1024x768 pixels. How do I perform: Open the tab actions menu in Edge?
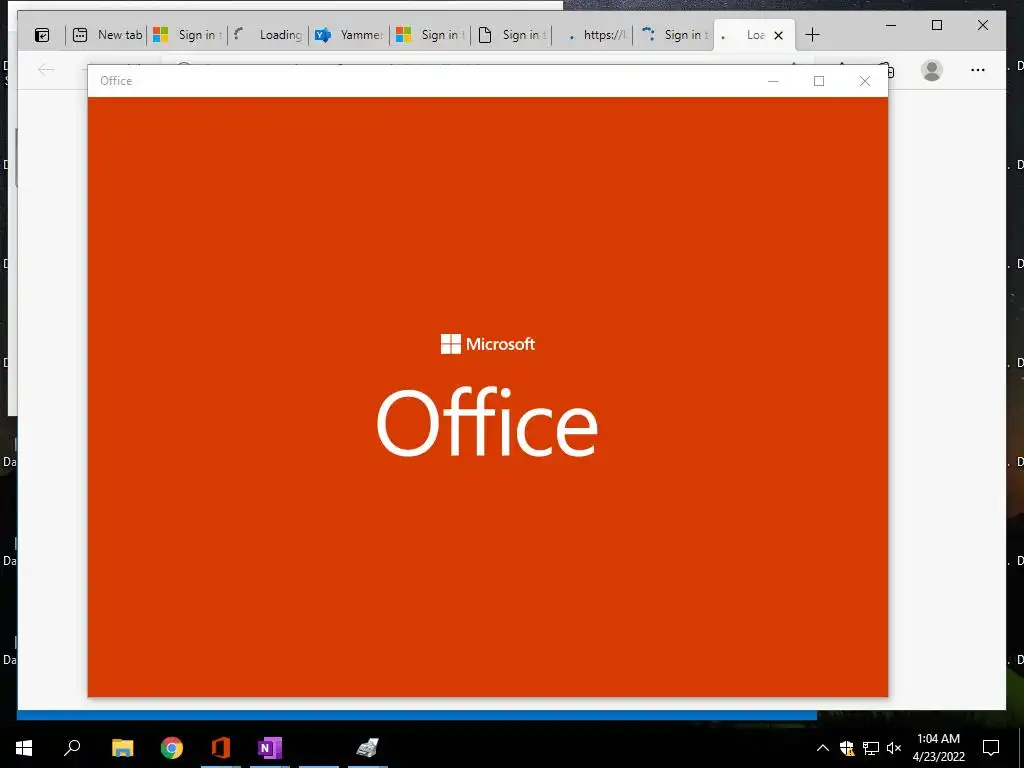42,35
